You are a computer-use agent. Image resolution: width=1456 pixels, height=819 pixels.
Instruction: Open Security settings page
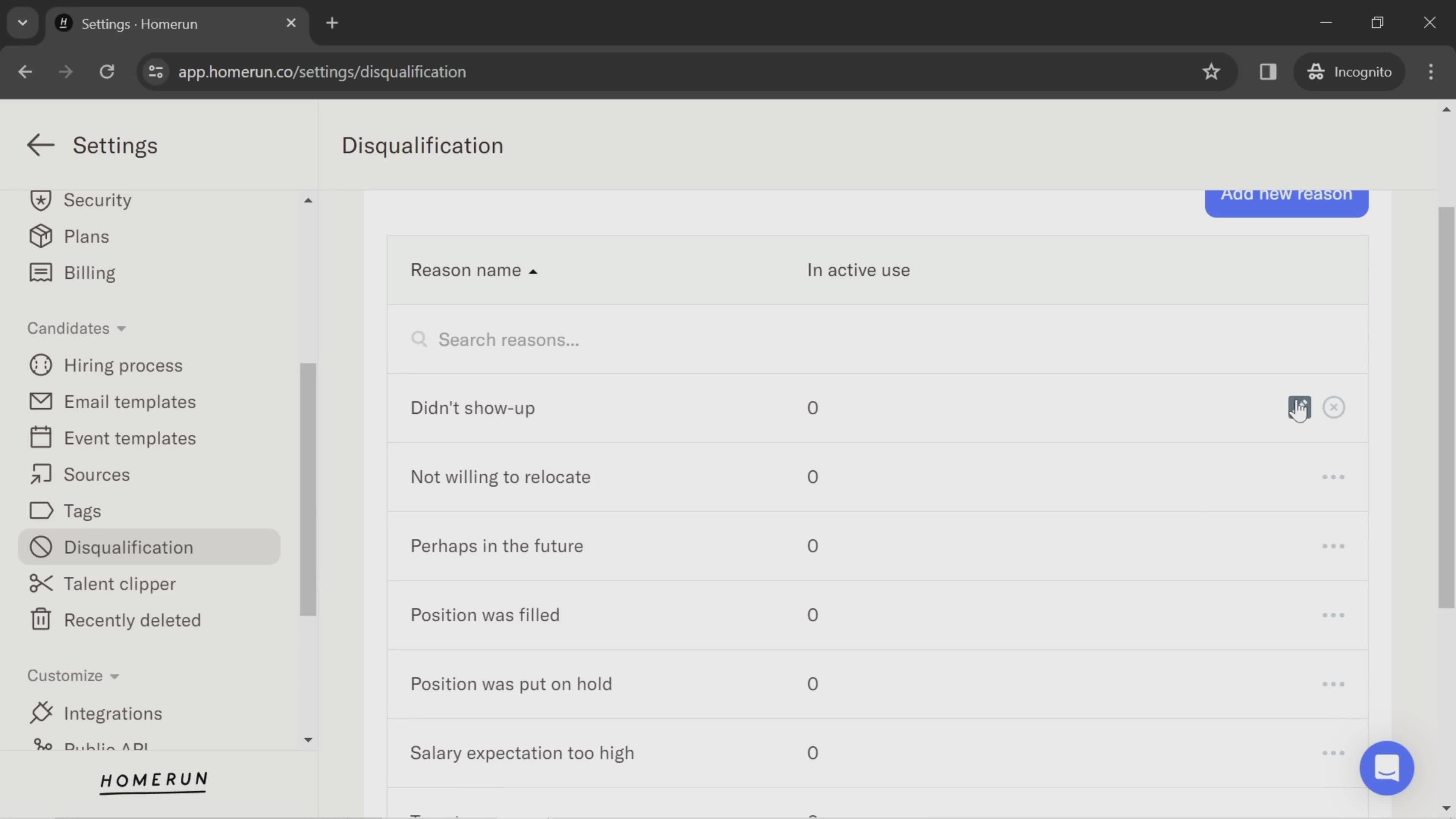pyautogui.click(x=97, y=200)
